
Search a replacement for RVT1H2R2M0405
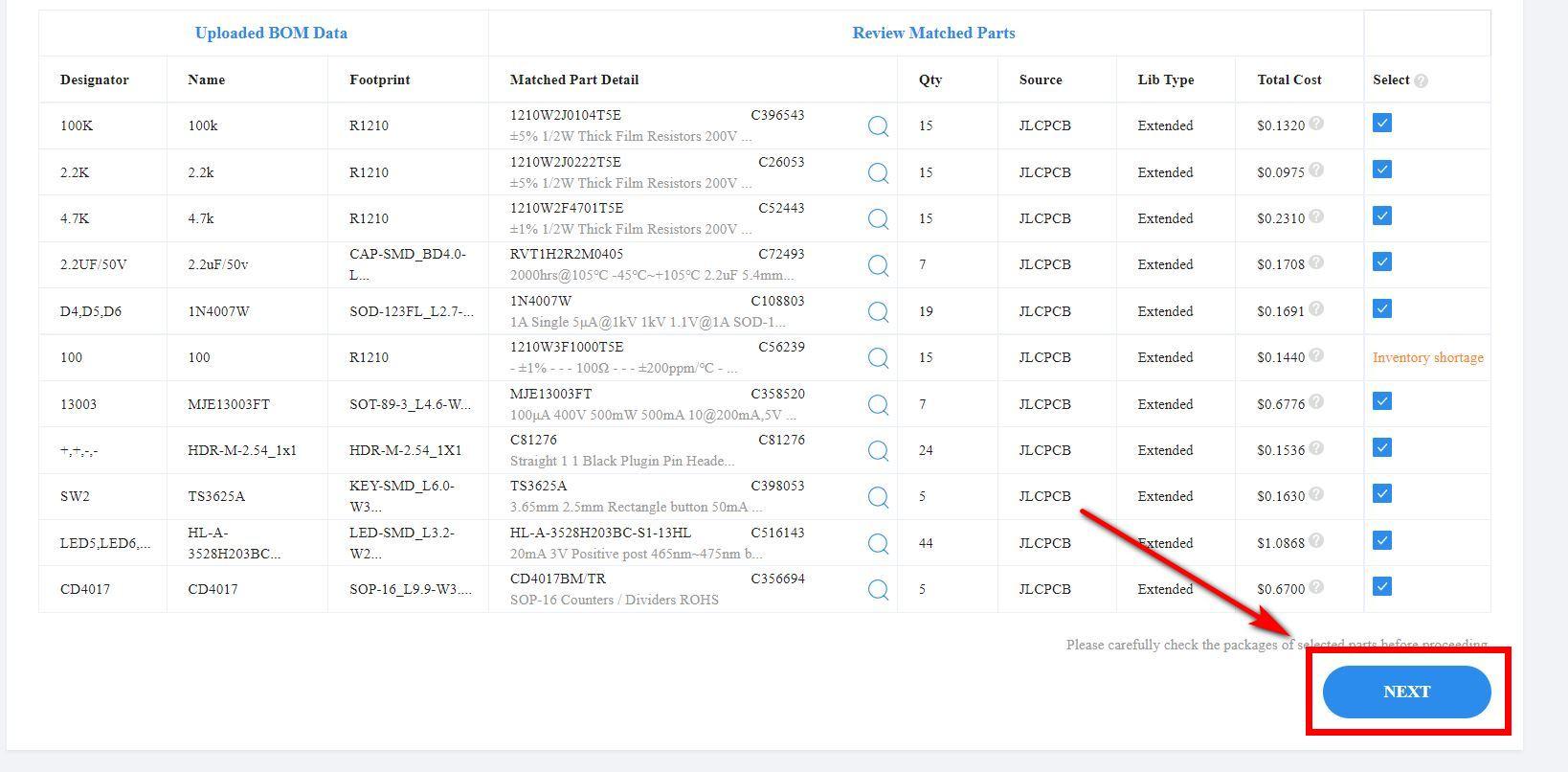[x=878, y=265]
